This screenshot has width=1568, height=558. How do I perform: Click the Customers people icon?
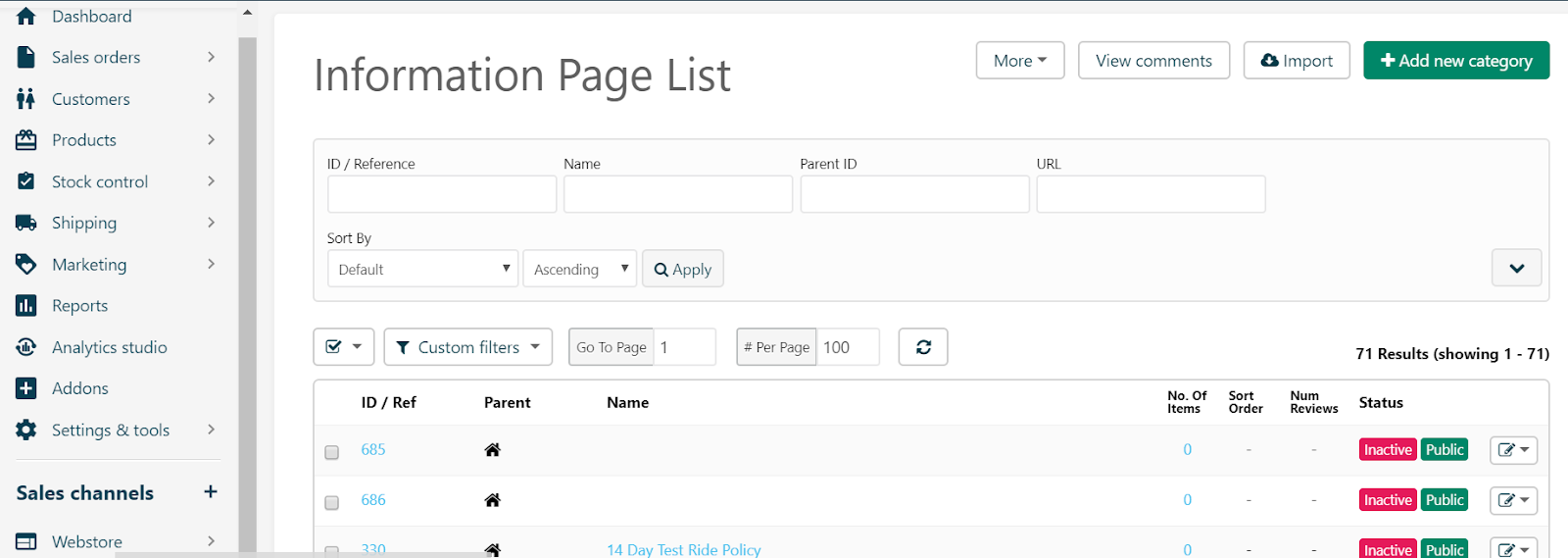click(26, 99)
